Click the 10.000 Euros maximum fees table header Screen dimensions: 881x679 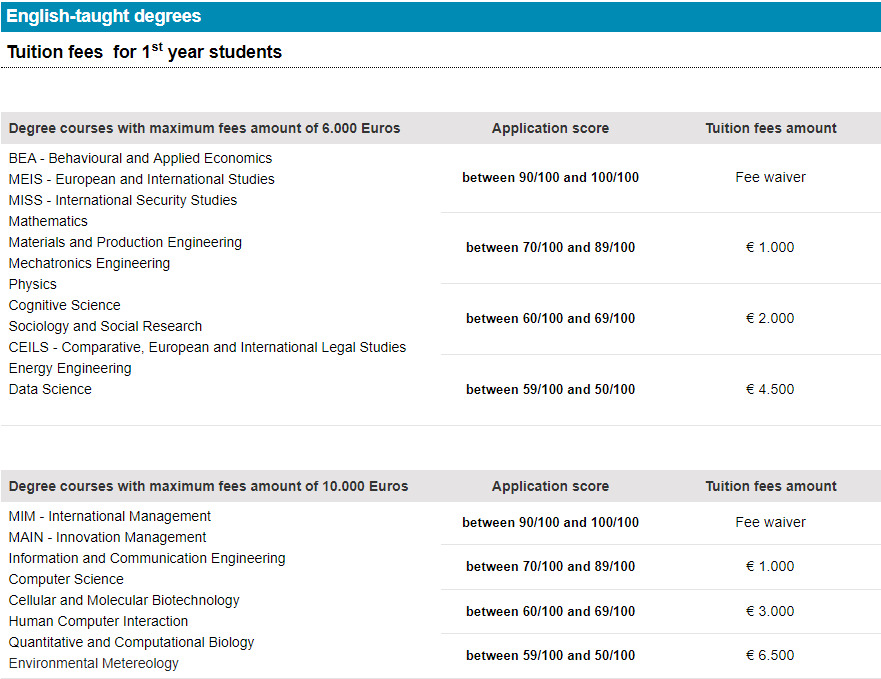pos(208,486)
